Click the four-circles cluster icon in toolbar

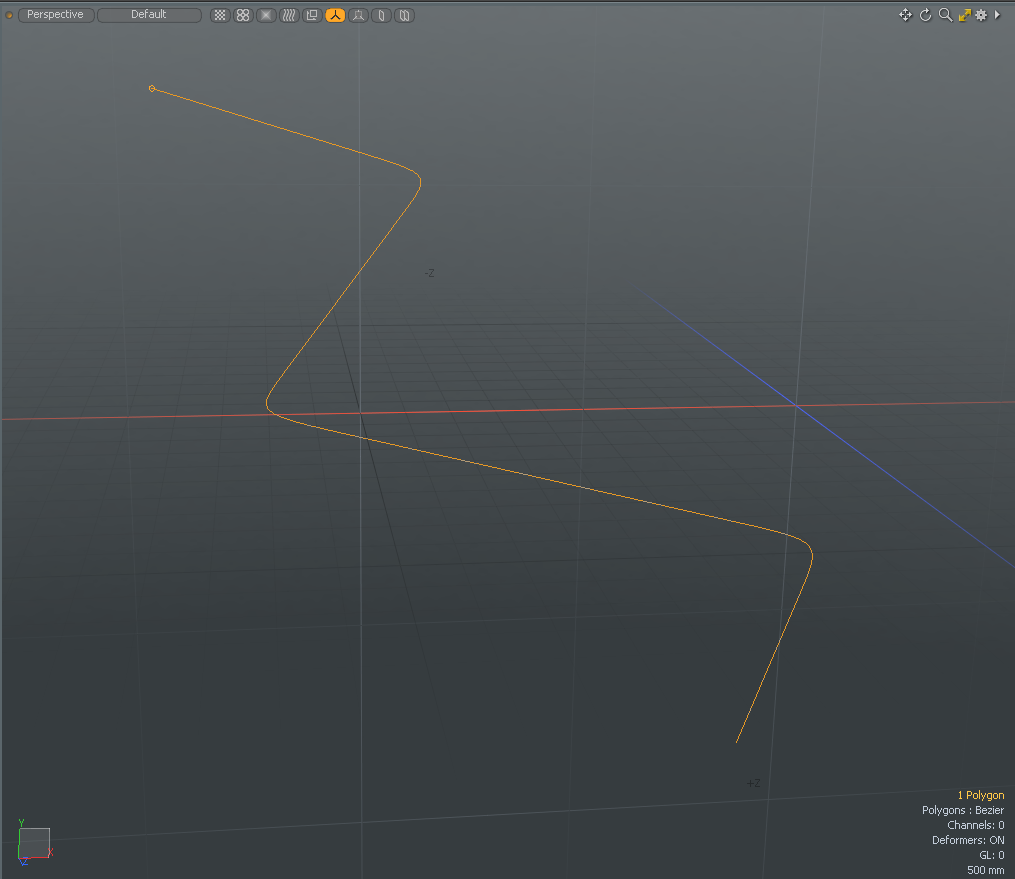point(243,15)
